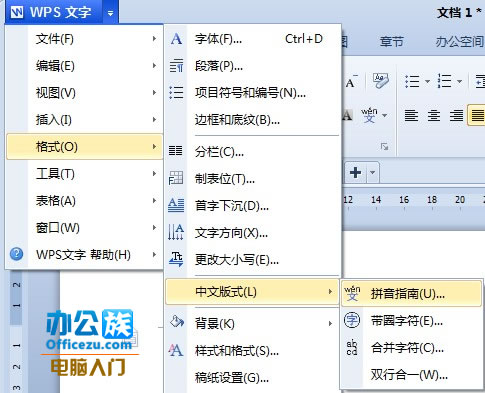Open the 编辑(E) menu
The image size is (485, 393).
tap(84, 66)
